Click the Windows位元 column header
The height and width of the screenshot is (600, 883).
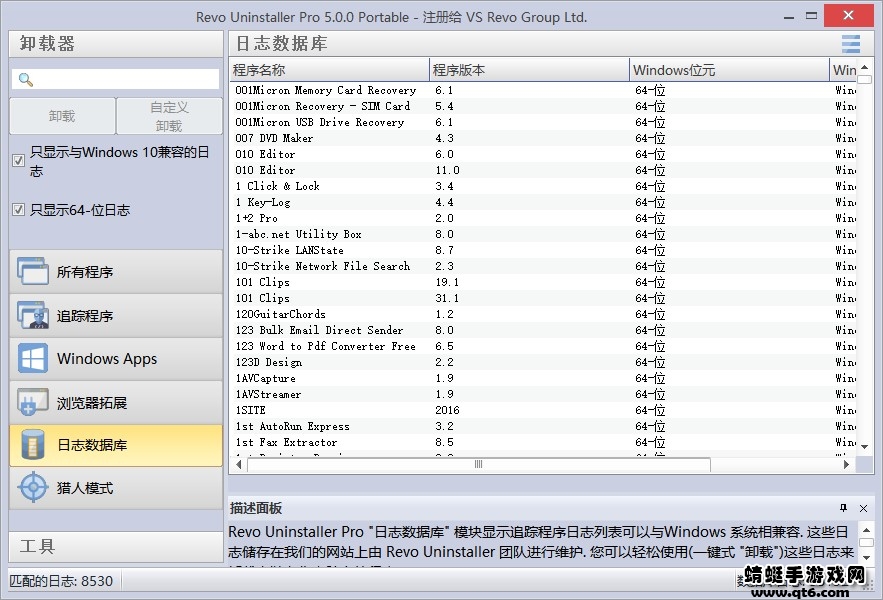pos(728,70)
